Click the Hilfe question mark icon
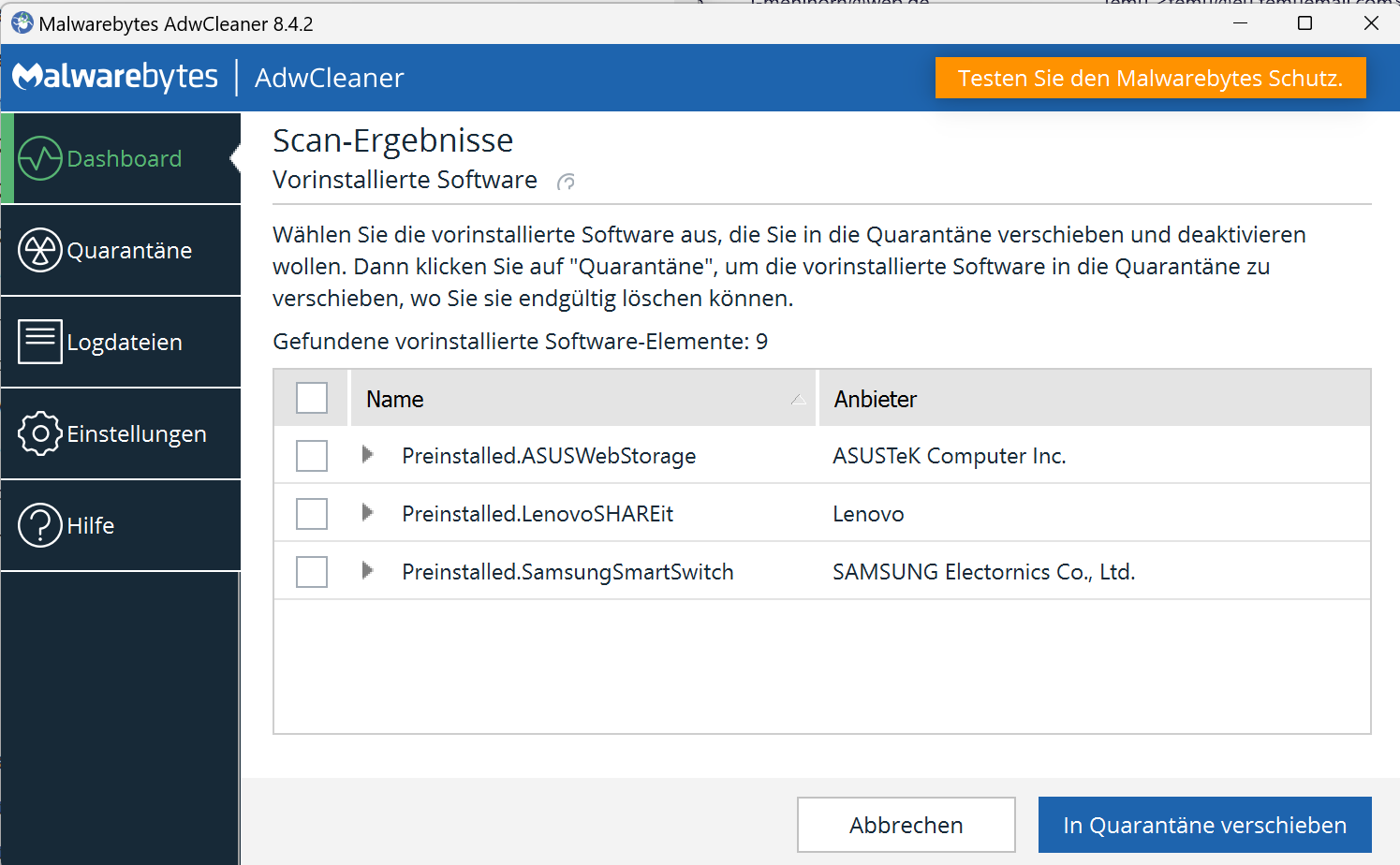The width and height of the screenshot is (1400, 865). [x=40, y=525]
